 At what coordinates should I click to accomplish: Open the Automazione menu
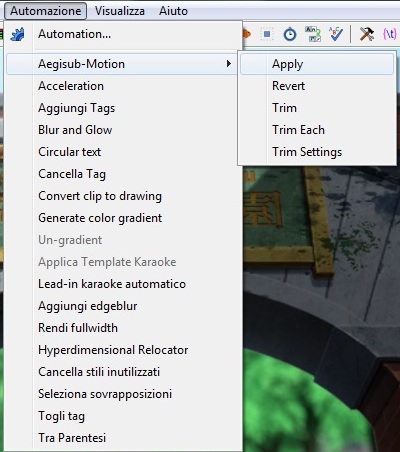click(x=46, y=11)
